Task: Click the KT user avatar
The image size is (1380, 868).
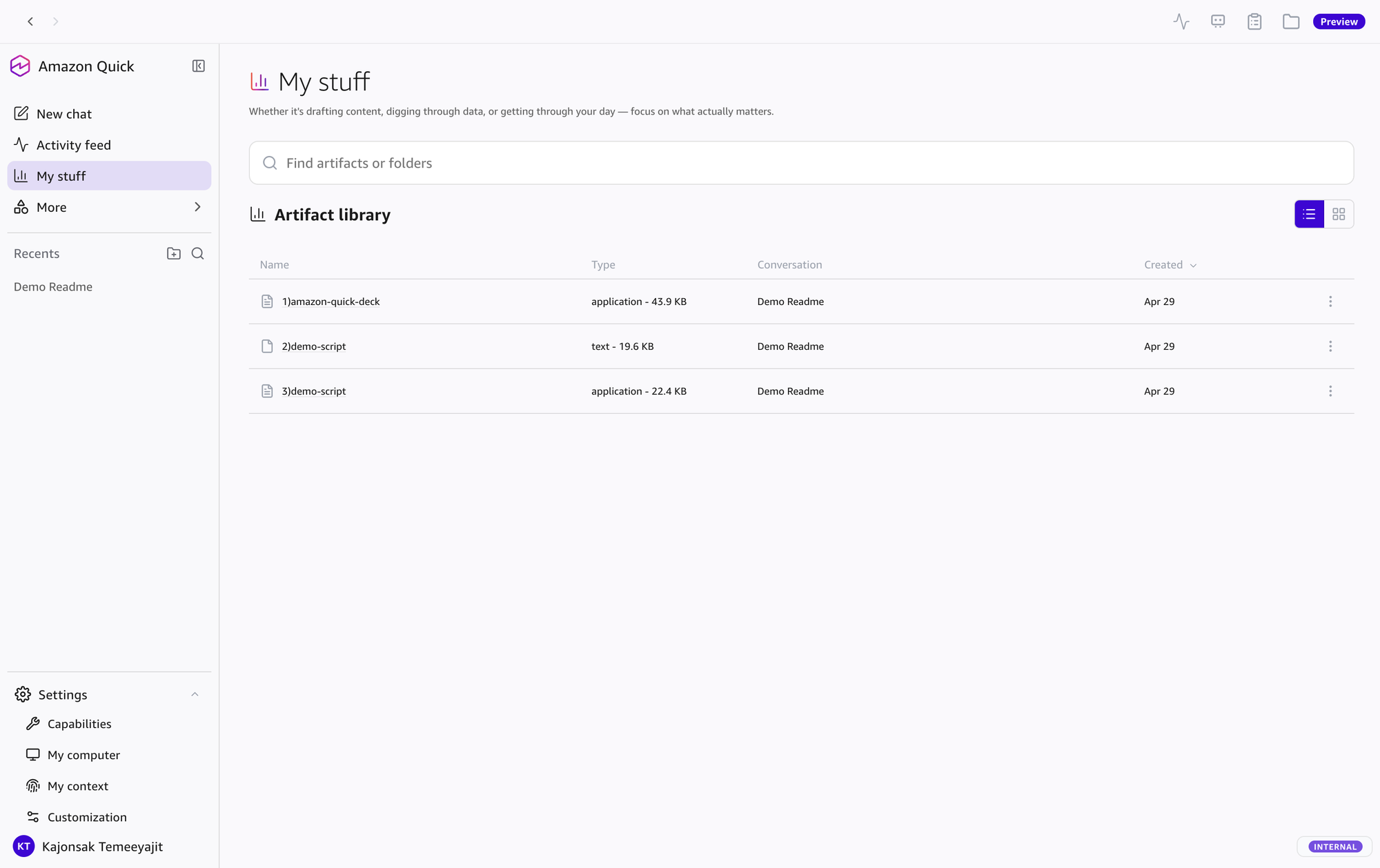Action: pyautogui.click(x=23, y=846)
